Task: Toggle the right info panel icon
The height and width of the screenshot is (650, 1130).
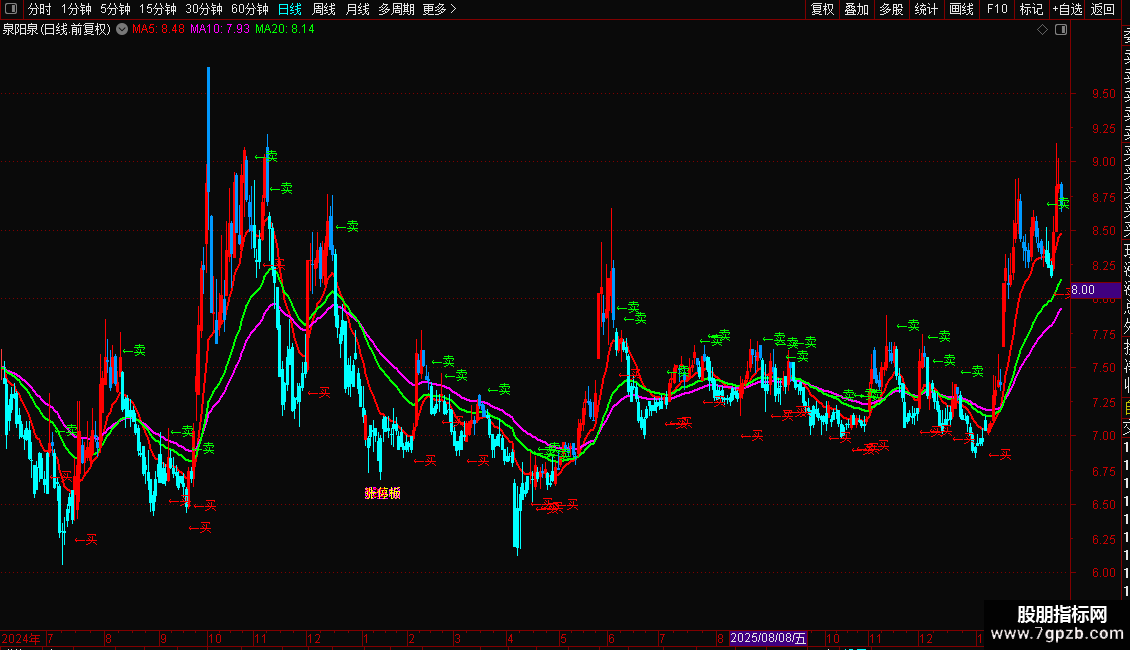Action: tap(1061, 29)
